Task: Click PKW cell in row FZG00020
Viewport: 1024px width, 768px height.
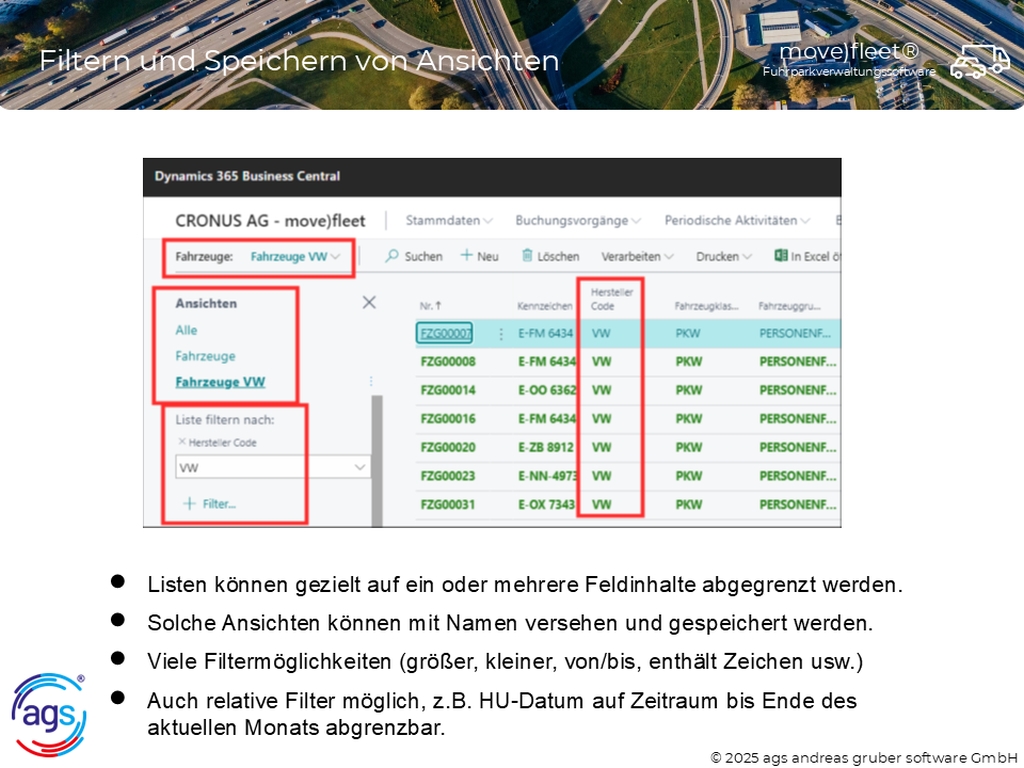Action: (x=689, y=447)
